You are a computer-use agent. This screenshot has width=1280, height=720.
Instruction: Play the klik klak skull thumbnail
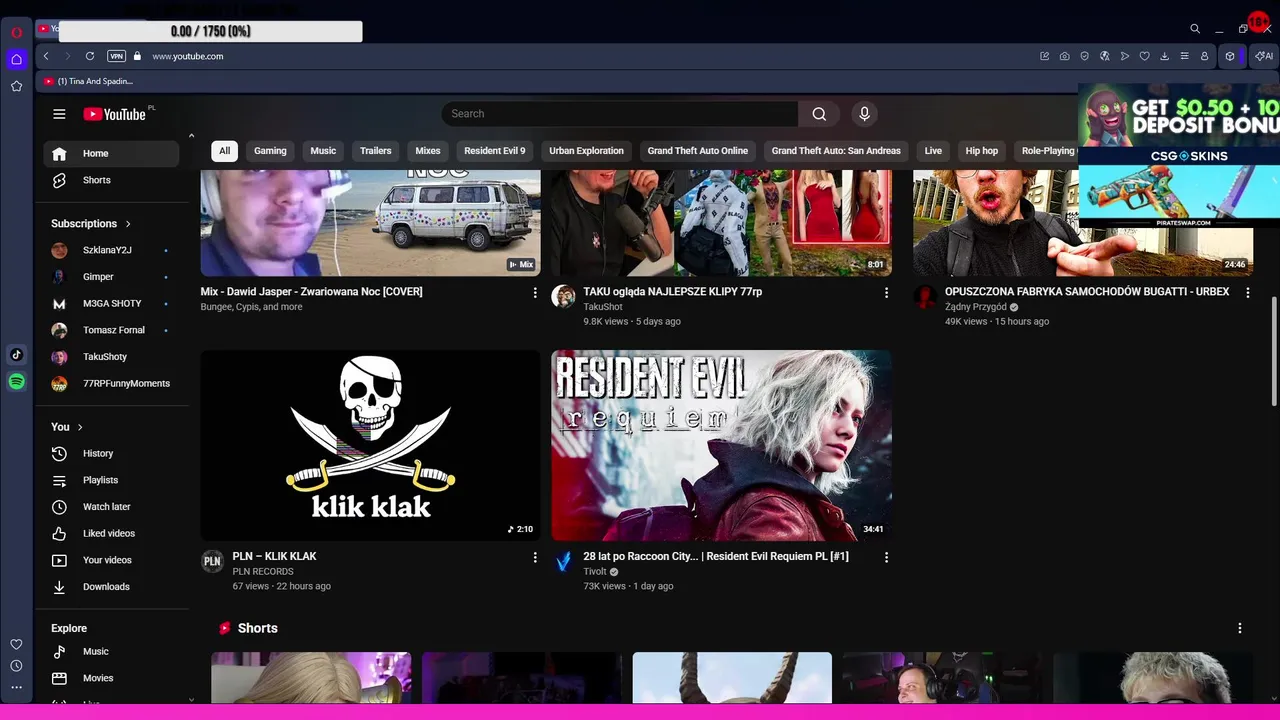click(x=371, y=445)
